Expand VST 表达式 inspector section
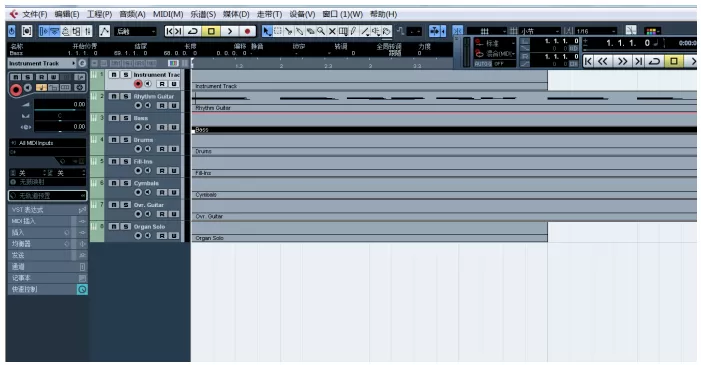 coord(47,209)
